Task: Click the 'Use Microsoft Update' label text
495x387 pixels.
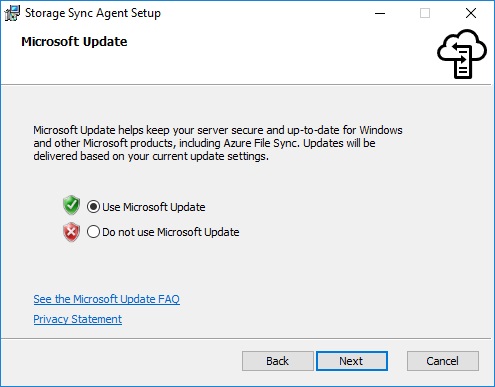Action: [x=154, y=207]
